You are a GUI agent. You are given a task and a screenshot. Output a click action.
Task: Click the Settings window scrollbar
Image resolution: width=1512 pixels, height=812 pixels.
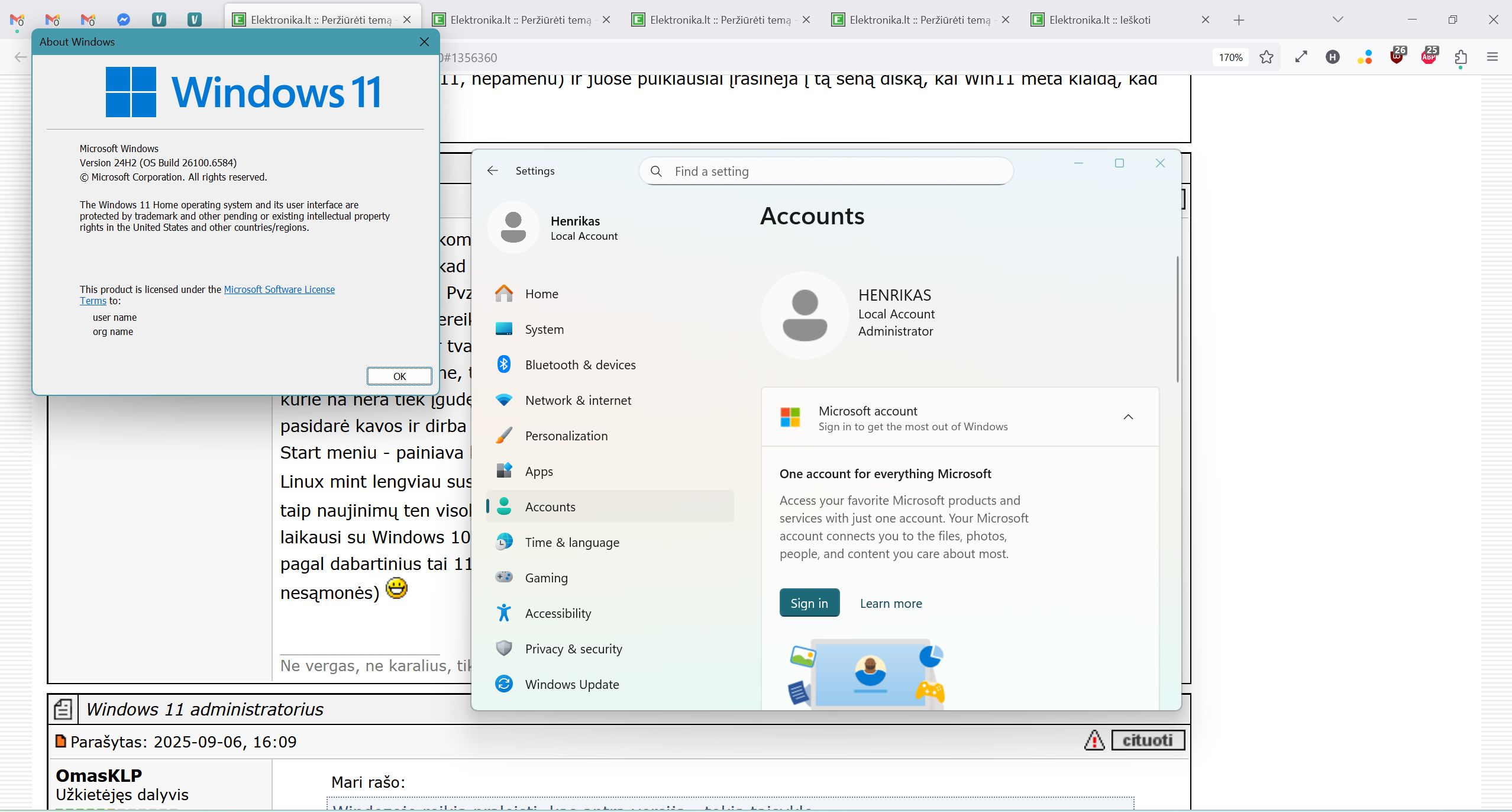click(x=1177, y=320)
